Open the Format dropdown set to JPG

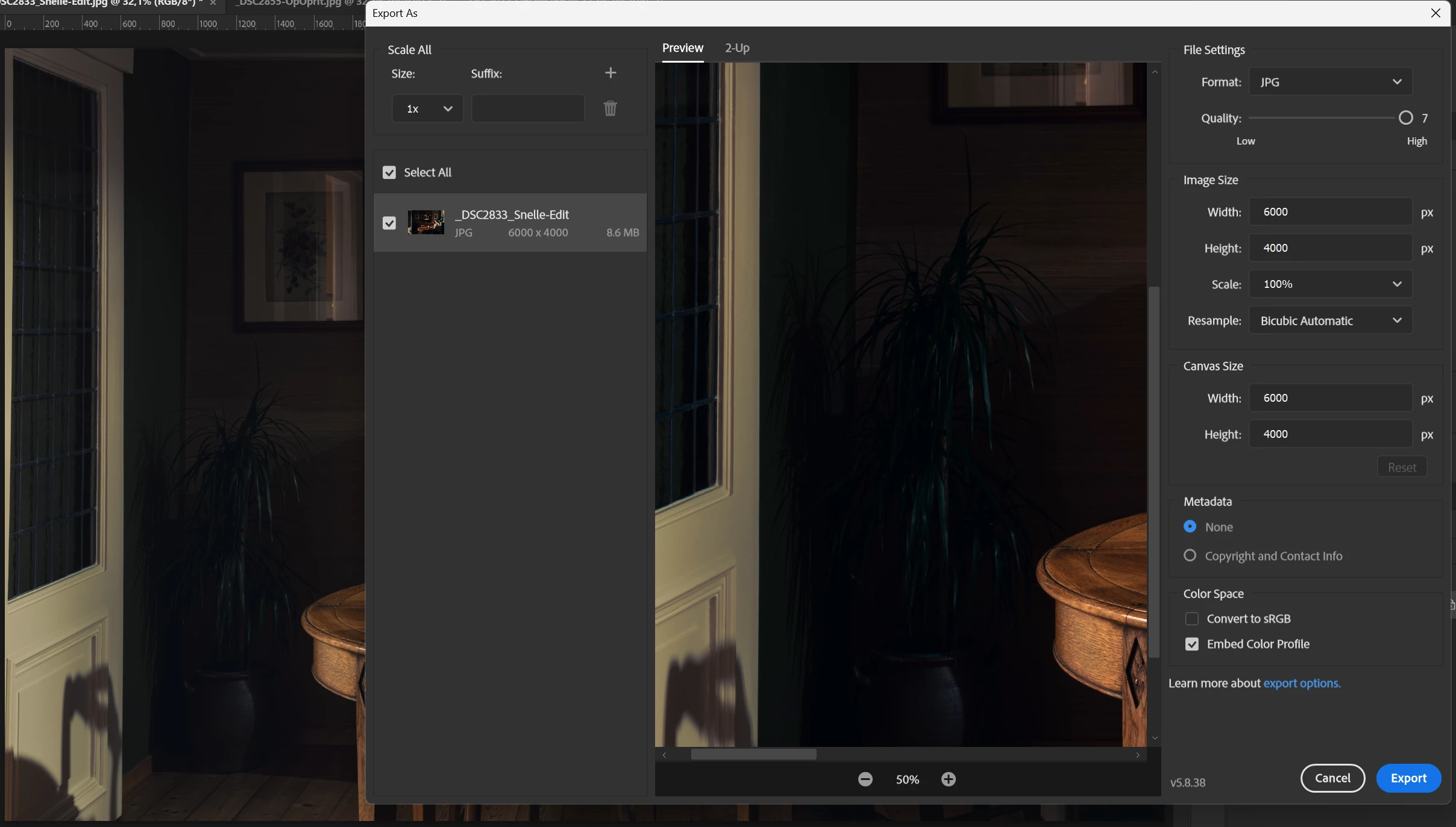(x=1330, y=82)
